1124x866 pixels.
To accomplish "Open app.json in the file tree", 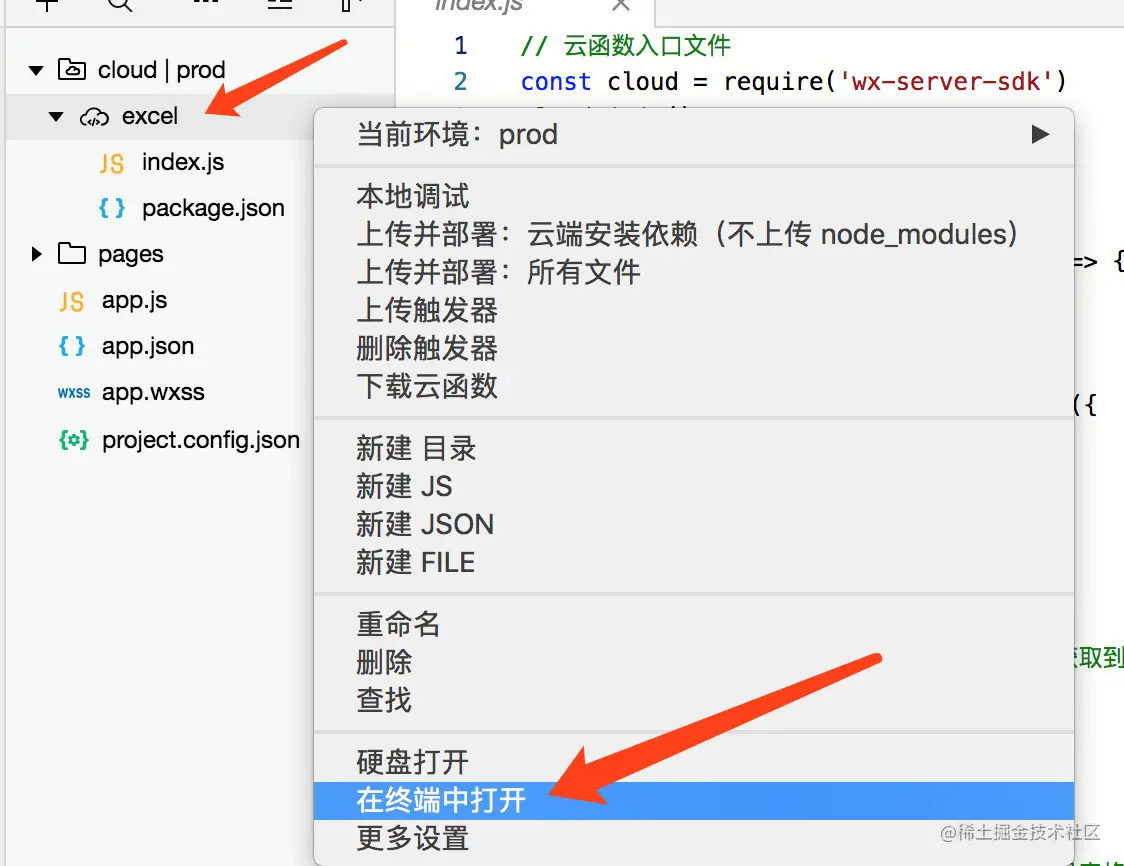I will tap(148, 347).
